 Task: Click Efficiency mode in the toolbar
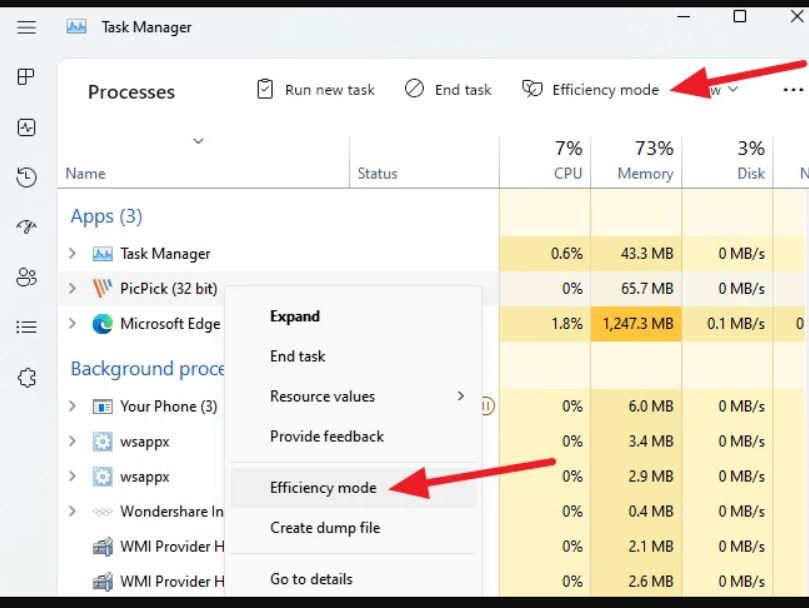pyautogui.click(x=590, y=89)
